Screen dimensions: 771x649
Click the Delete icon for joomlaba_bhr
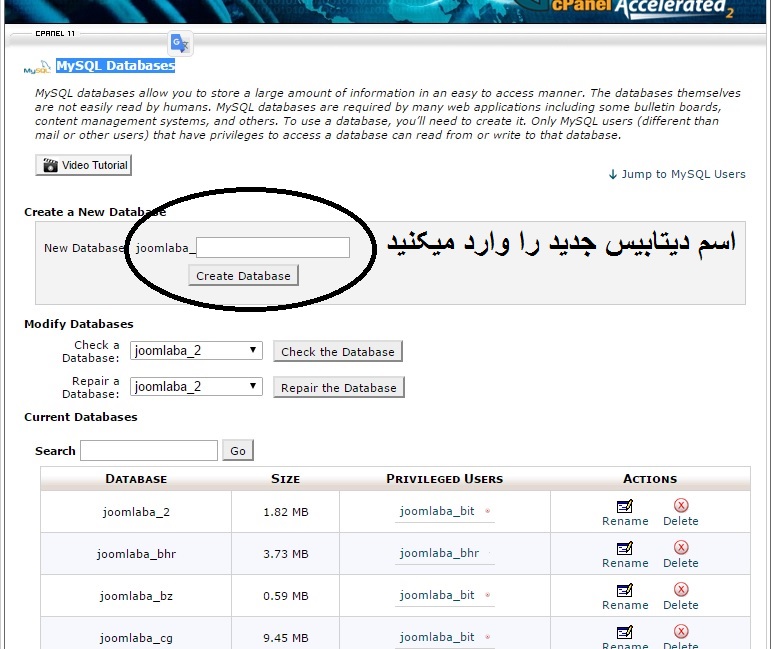681,548
